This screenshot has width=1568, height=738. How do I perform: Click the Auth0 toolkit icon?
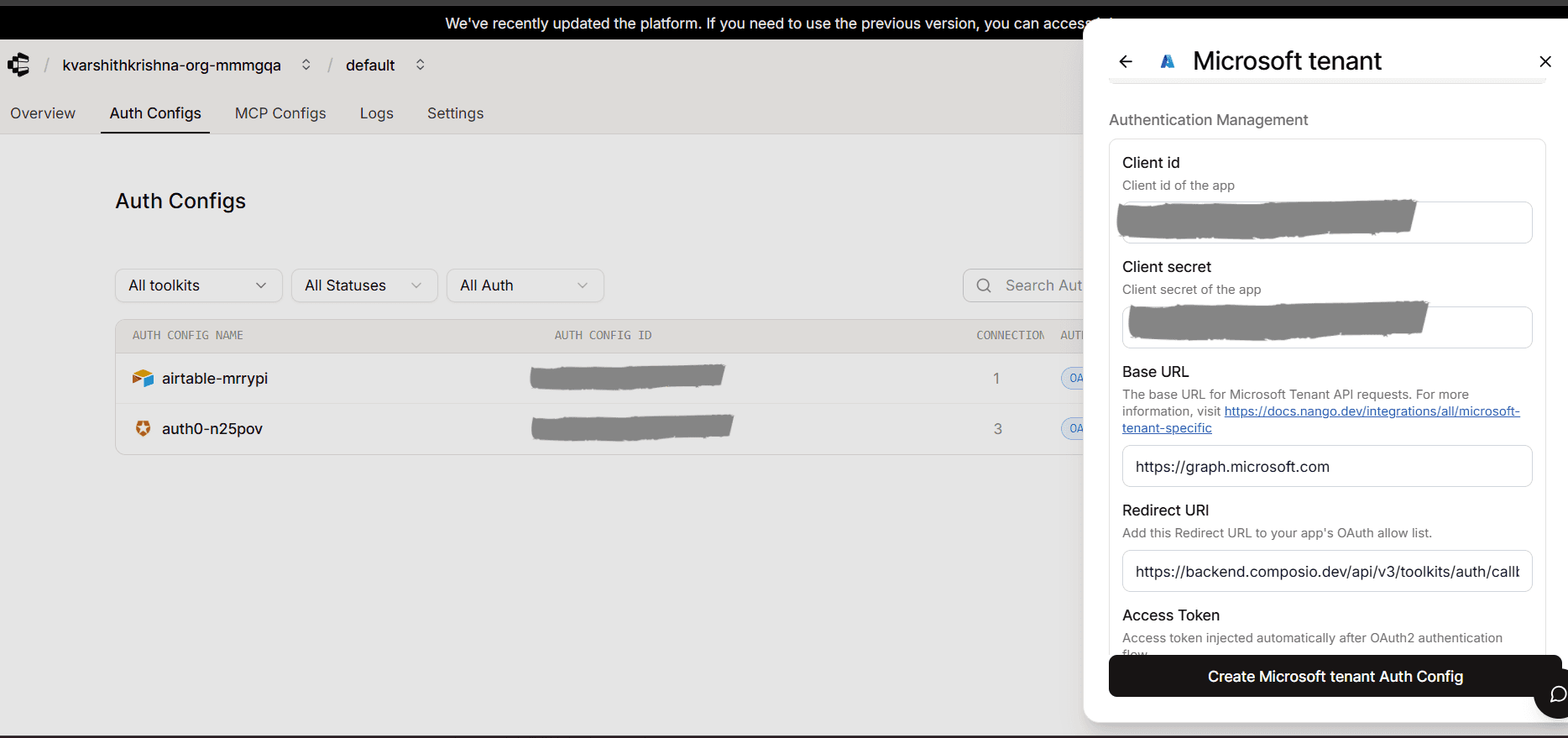[x=144, y=428]
